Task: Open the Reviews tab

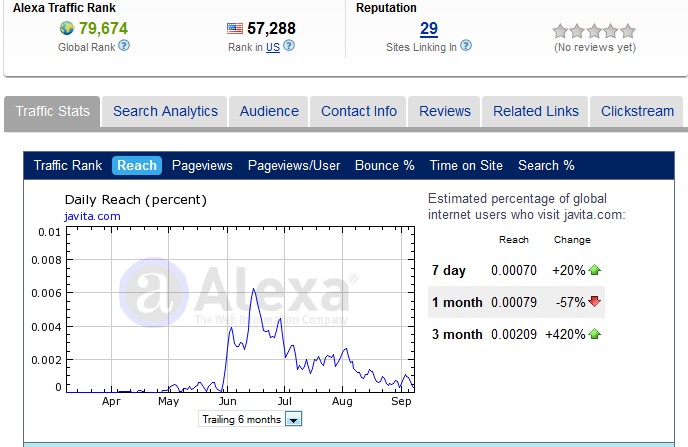Action: click(444, 111)
